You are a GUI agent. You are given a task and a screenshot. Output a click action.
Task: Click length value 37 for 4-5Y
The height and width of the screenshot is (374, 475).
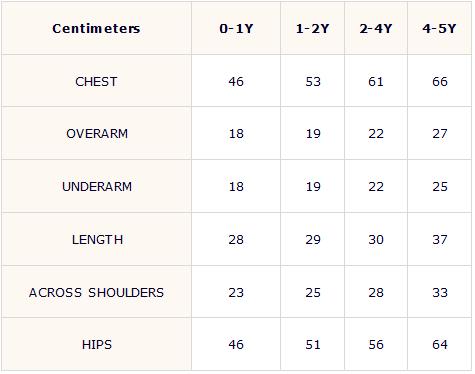[x=440, y=240]
